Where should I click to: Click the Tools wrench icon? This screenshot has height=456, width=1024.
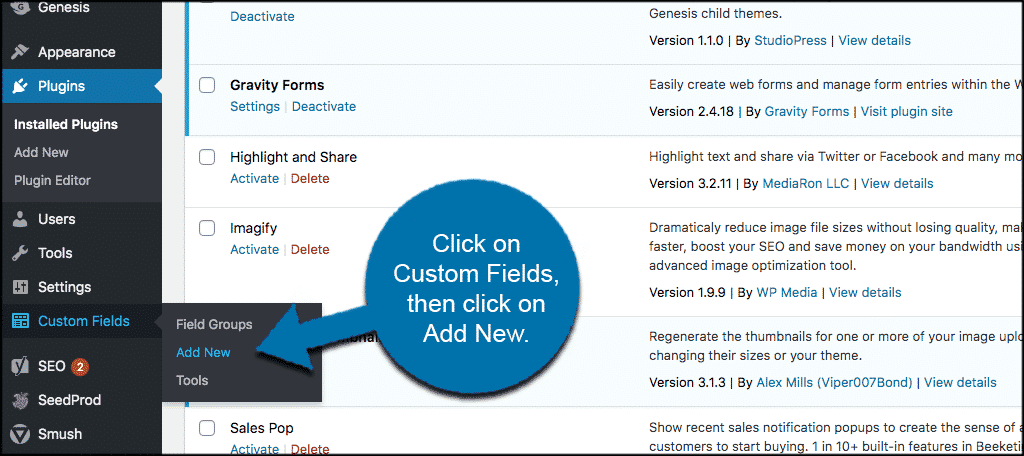pyautogui.click(x=21, y=253)
